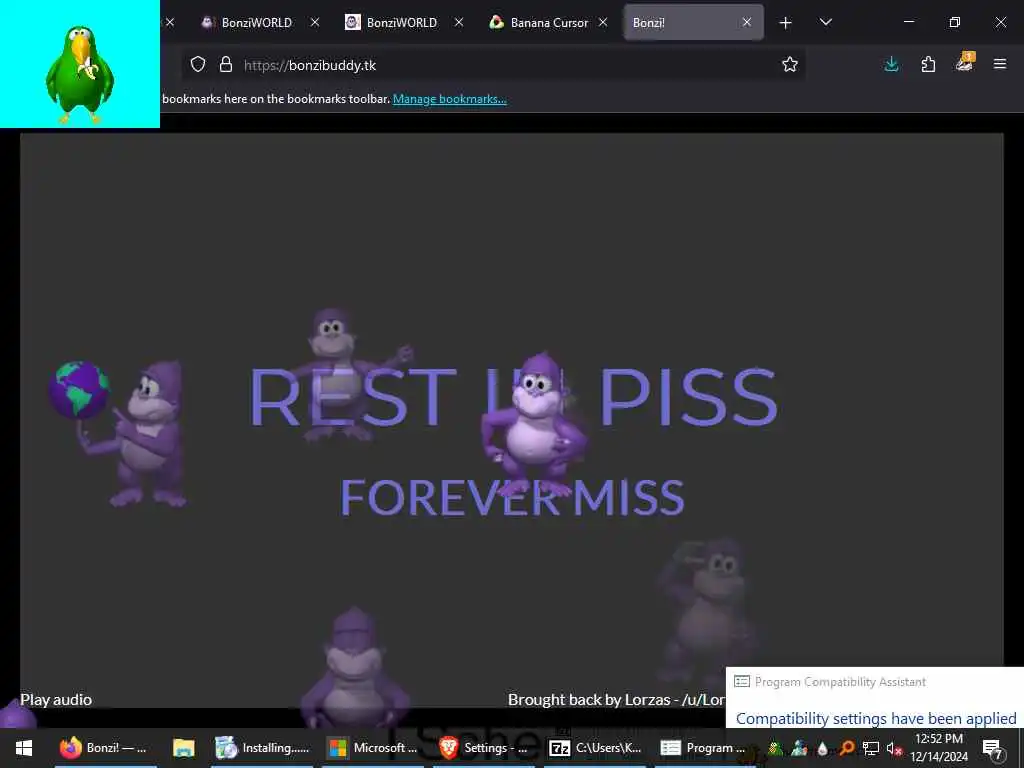Click the teal figure icon in the tray
Screen dimensions: 1024x768
tap(799, 748)
